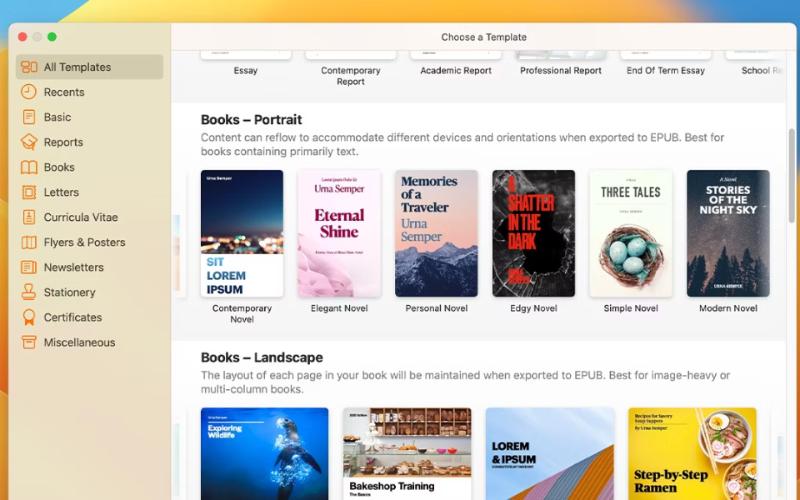Choose the Curricula Vitae label
Viewport: 800px width, 500px height.
click(81, 217)
